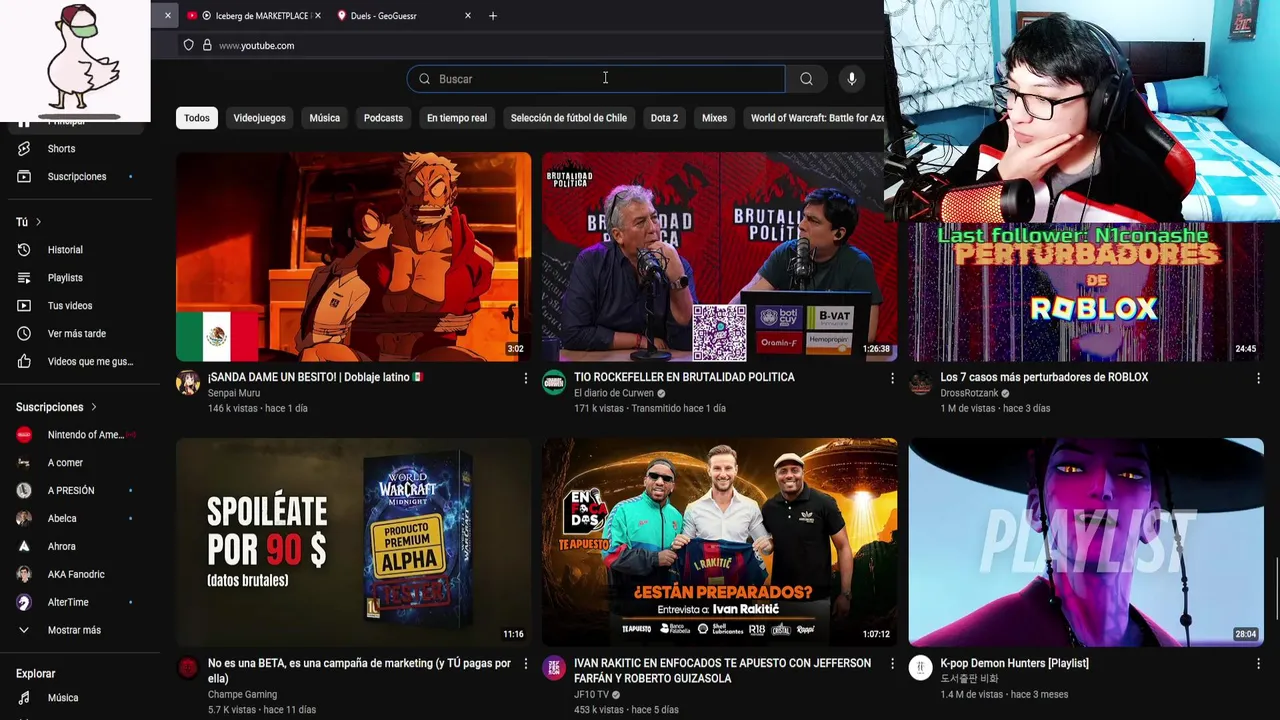
Task: Close the Duels - GeoGuessr tab
Action: (x=468, y=16)
